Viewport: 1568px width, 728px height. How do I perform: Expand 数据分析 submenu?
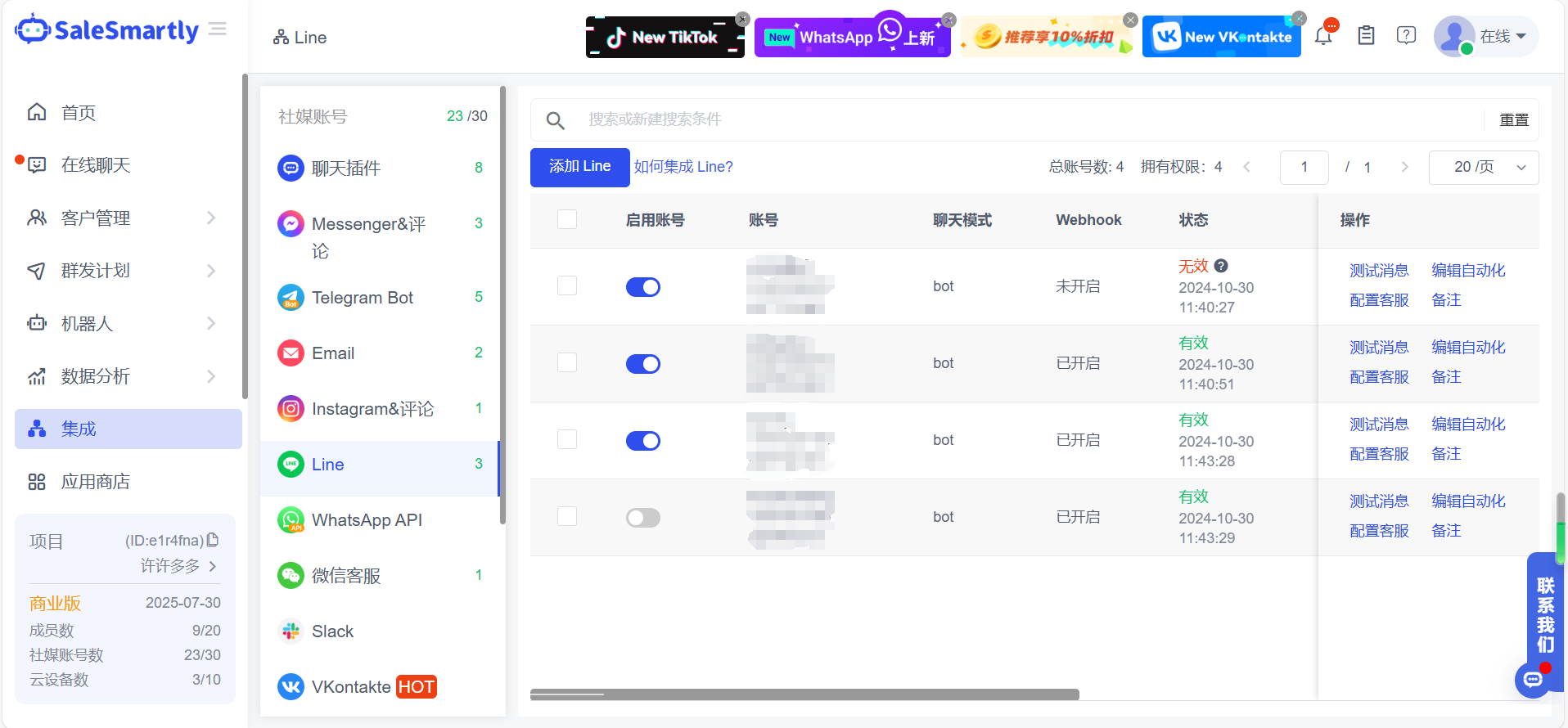pos(211,376)
